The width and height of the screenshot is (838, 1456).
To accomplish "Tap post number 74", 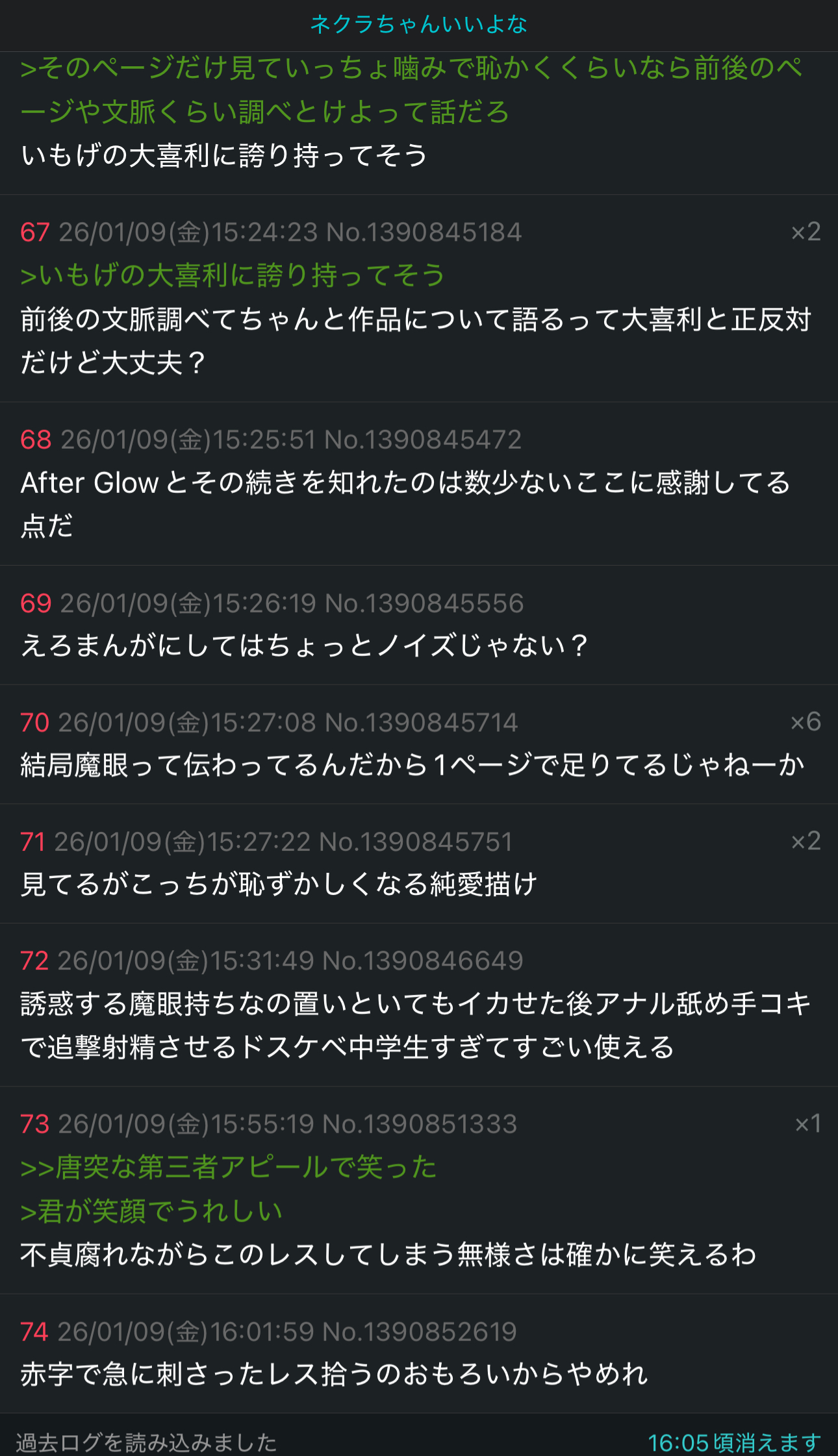I will pos(34,1332).
